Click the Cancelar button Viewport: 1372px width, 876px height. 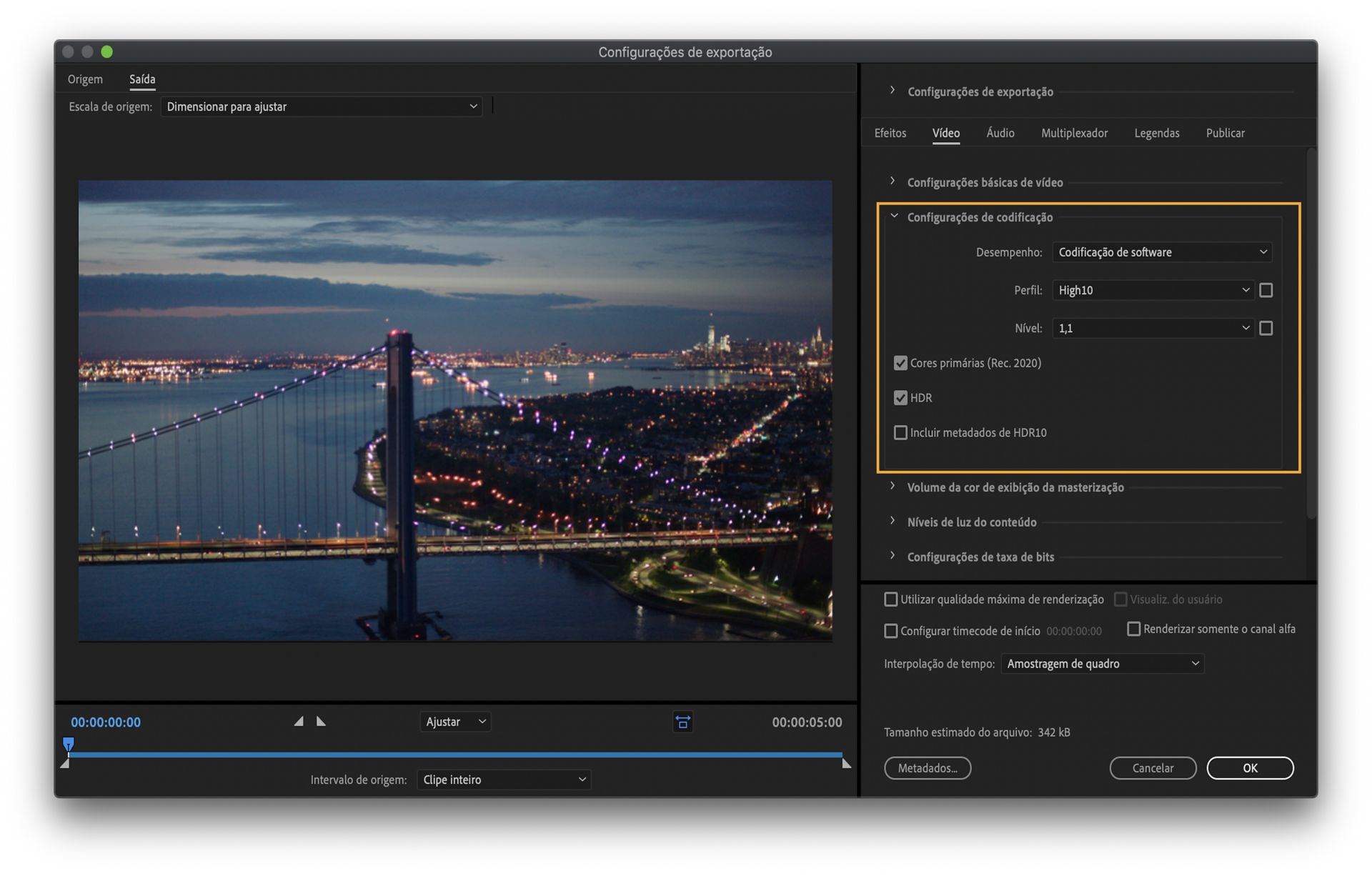pos(1152,768)
